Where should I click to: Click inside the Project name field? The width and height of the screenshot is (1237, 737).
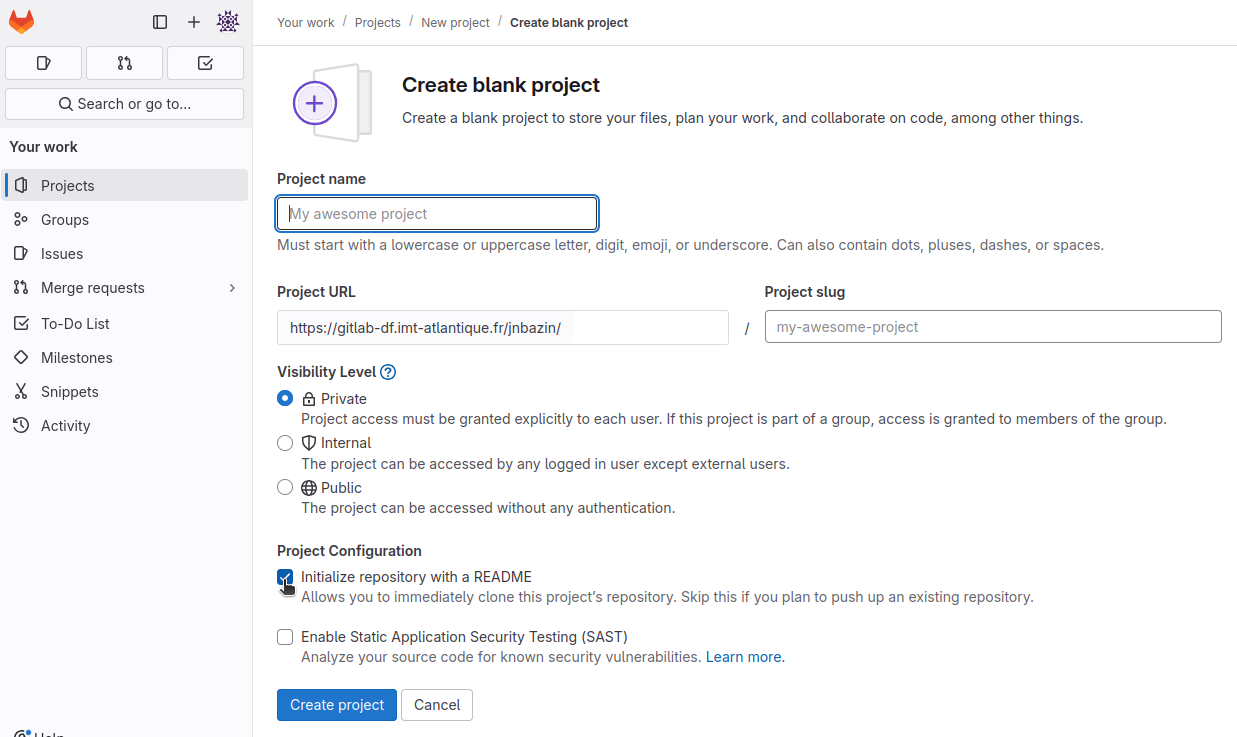437,213
